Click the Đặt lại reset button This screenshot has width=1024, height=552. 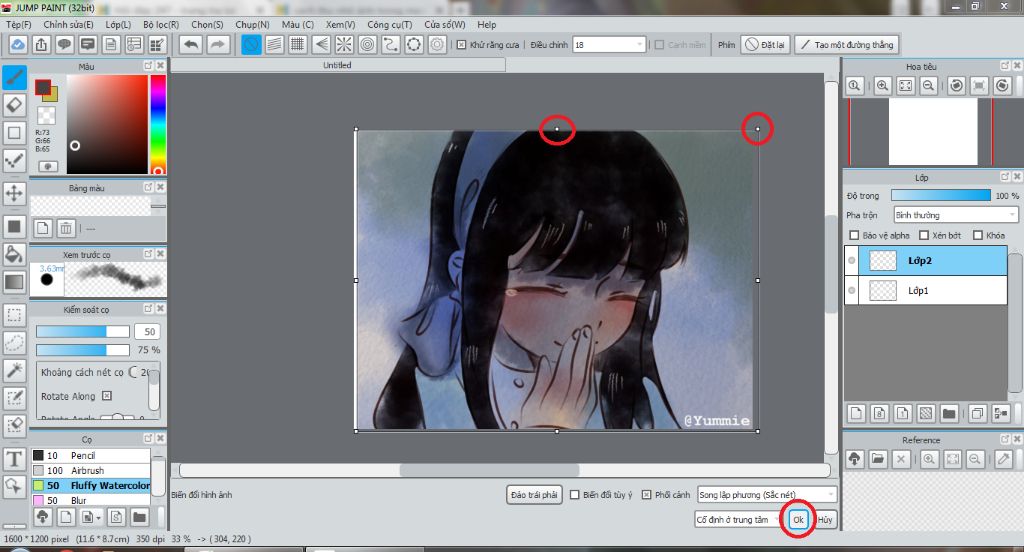[x=765, y=45]
